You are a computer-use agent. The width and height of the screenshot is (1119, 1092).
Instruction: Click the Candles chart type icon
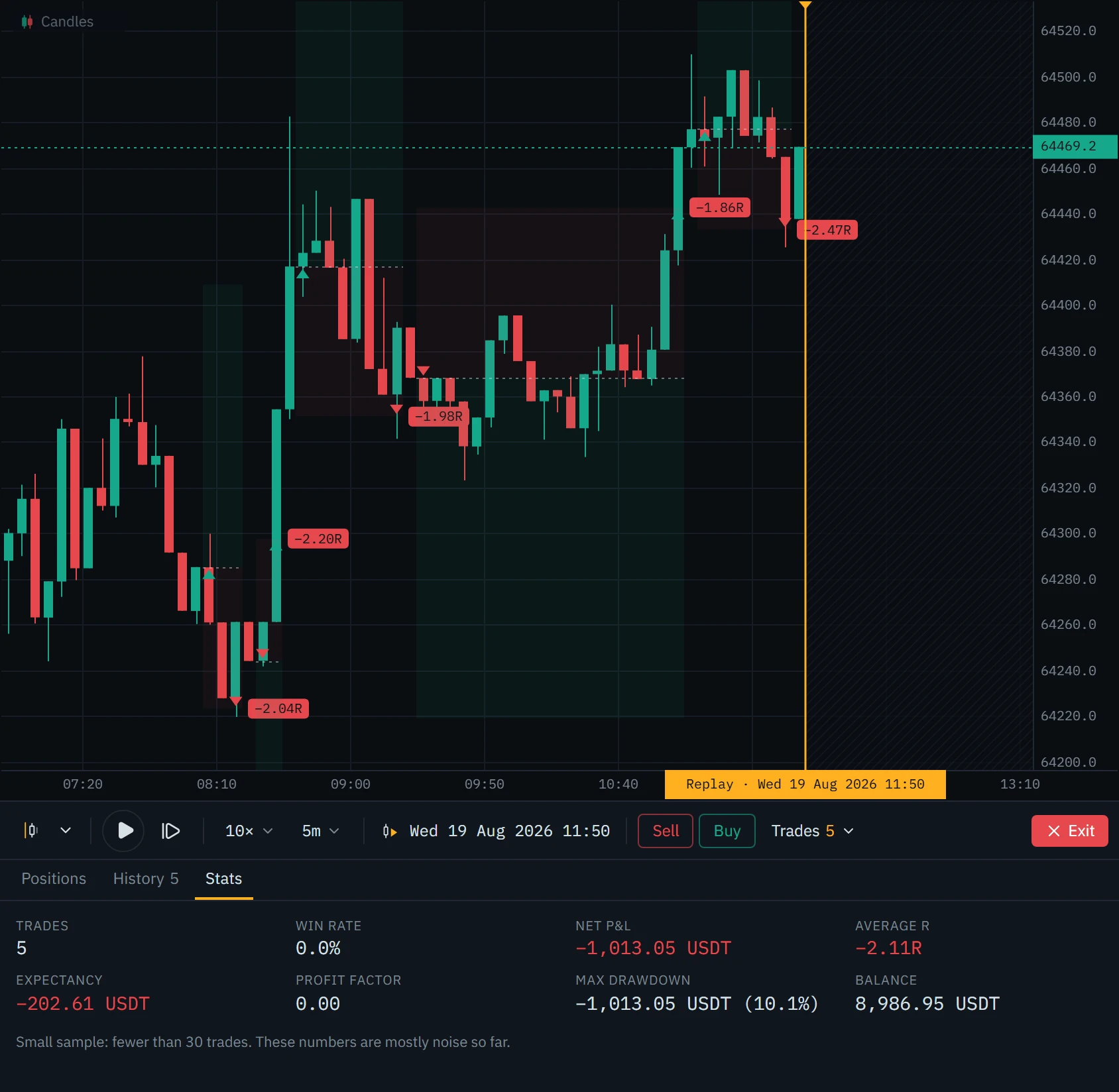27,22
